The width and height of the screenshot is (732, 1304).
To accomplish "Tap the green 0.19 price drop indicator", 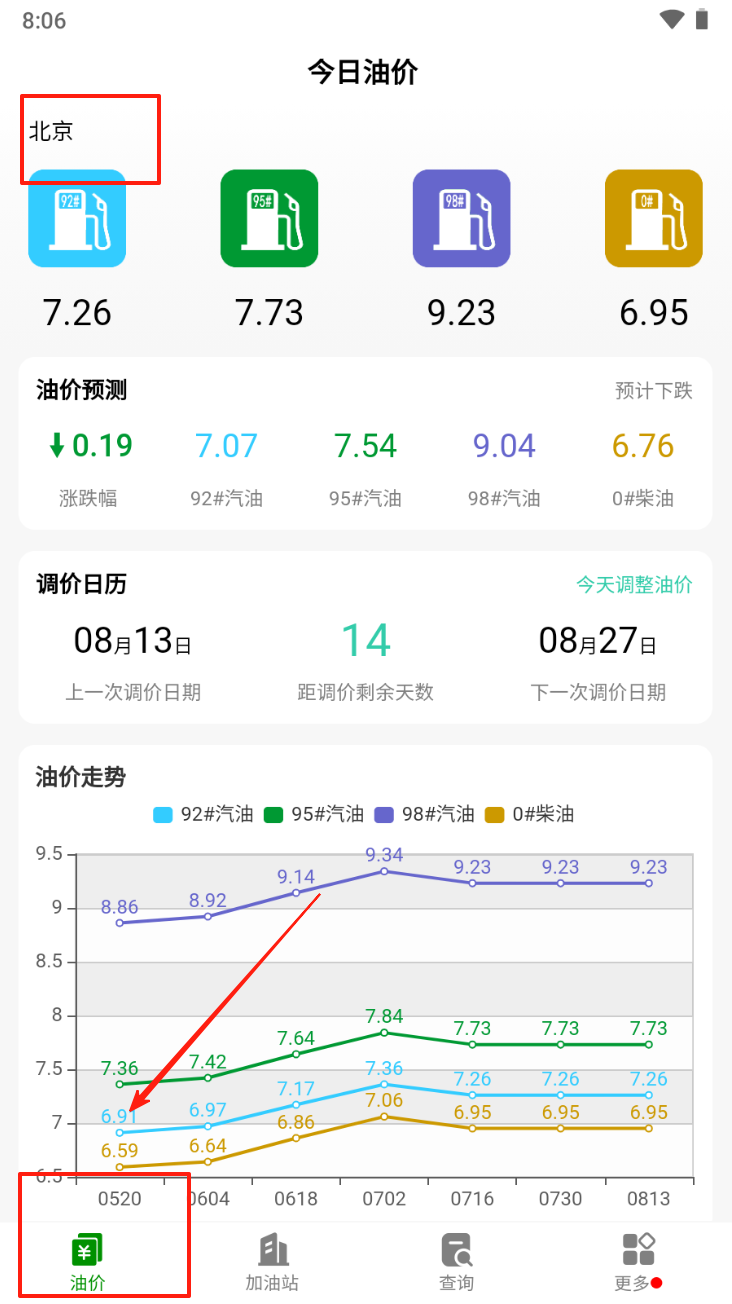I will pyautogui.click(x=90, y=446).
